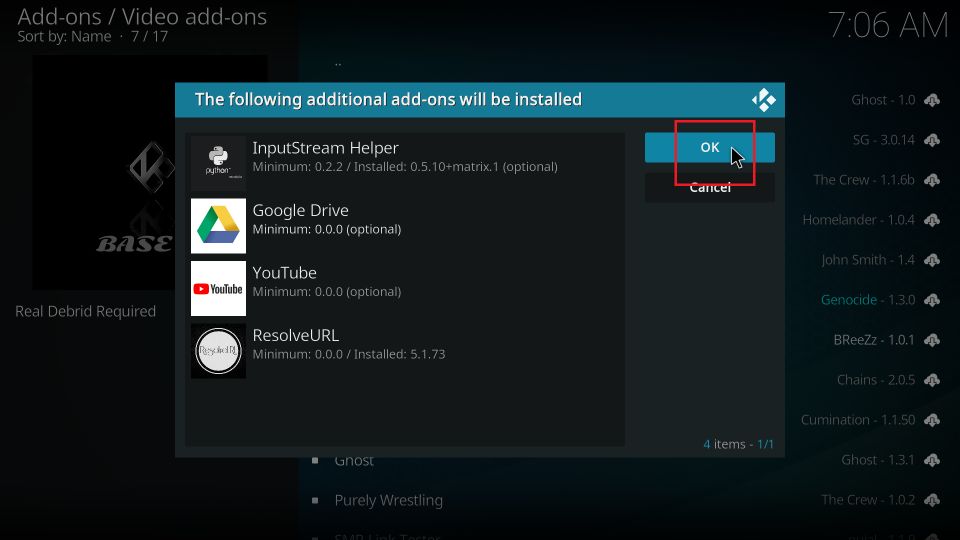The image size is (960, 540).
Task: Click the Purely Wrestling bullet marker
Action: 315,500
